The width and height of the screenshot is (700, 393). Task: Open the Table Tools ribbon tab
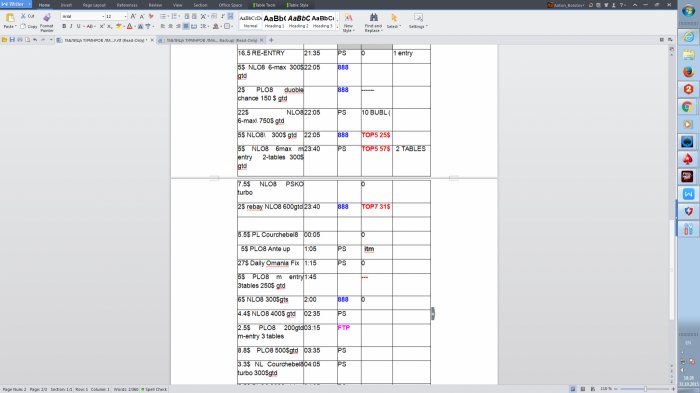pos(264,5)
